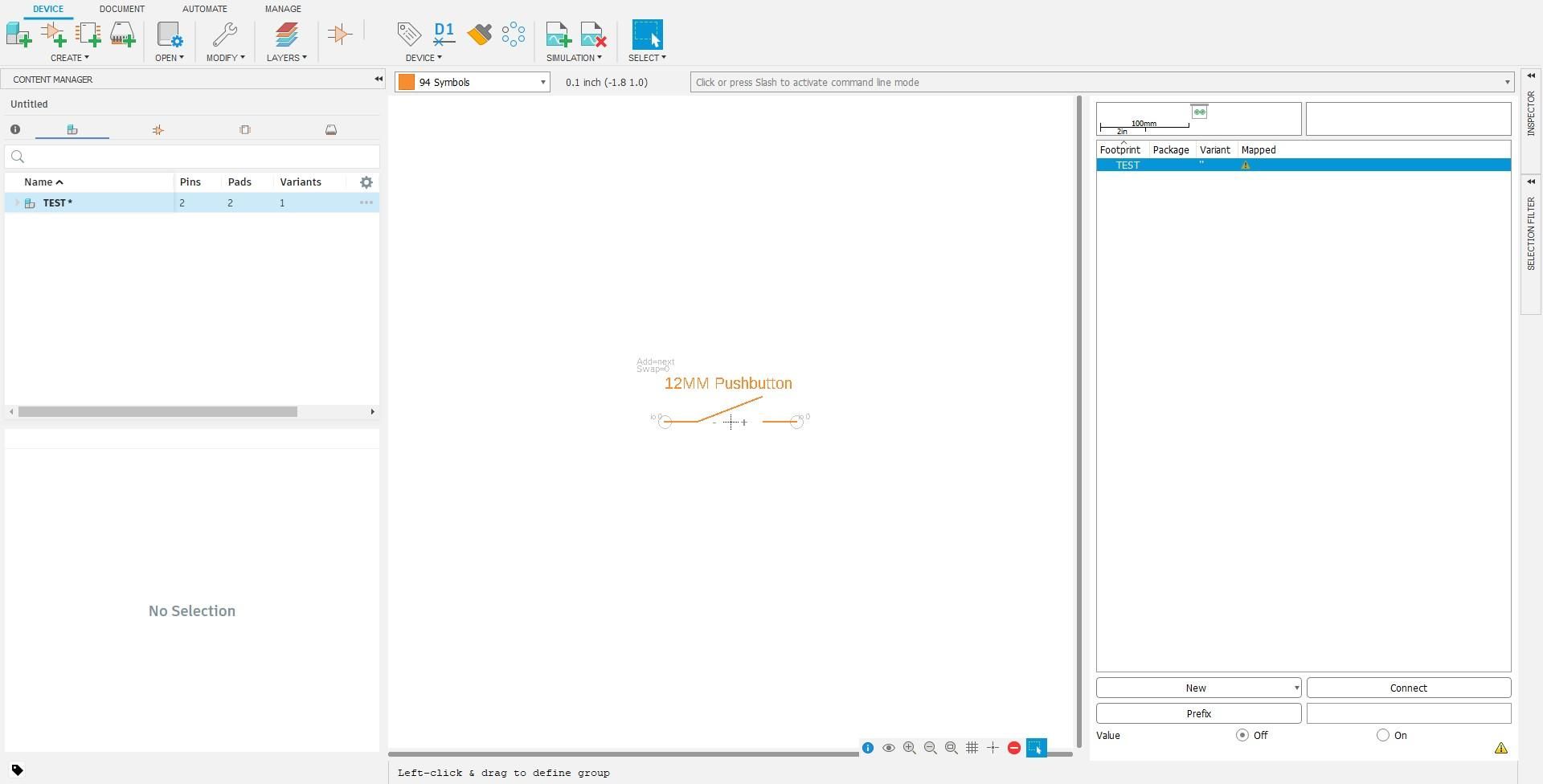Click the add simulation model icon
1543x784 pixels.
[x=559, y=35]
